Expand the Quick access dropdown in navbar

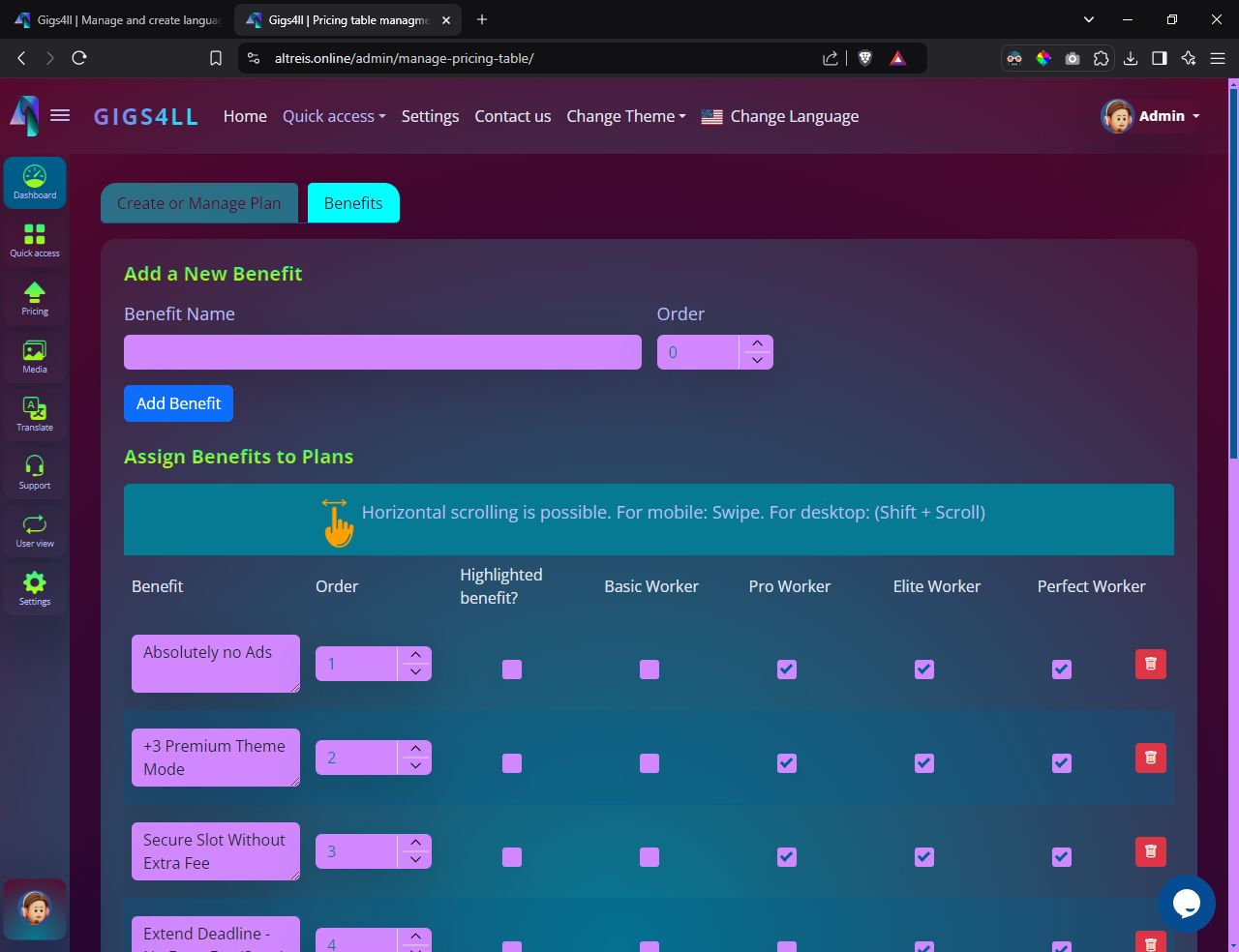coord(334,116)
